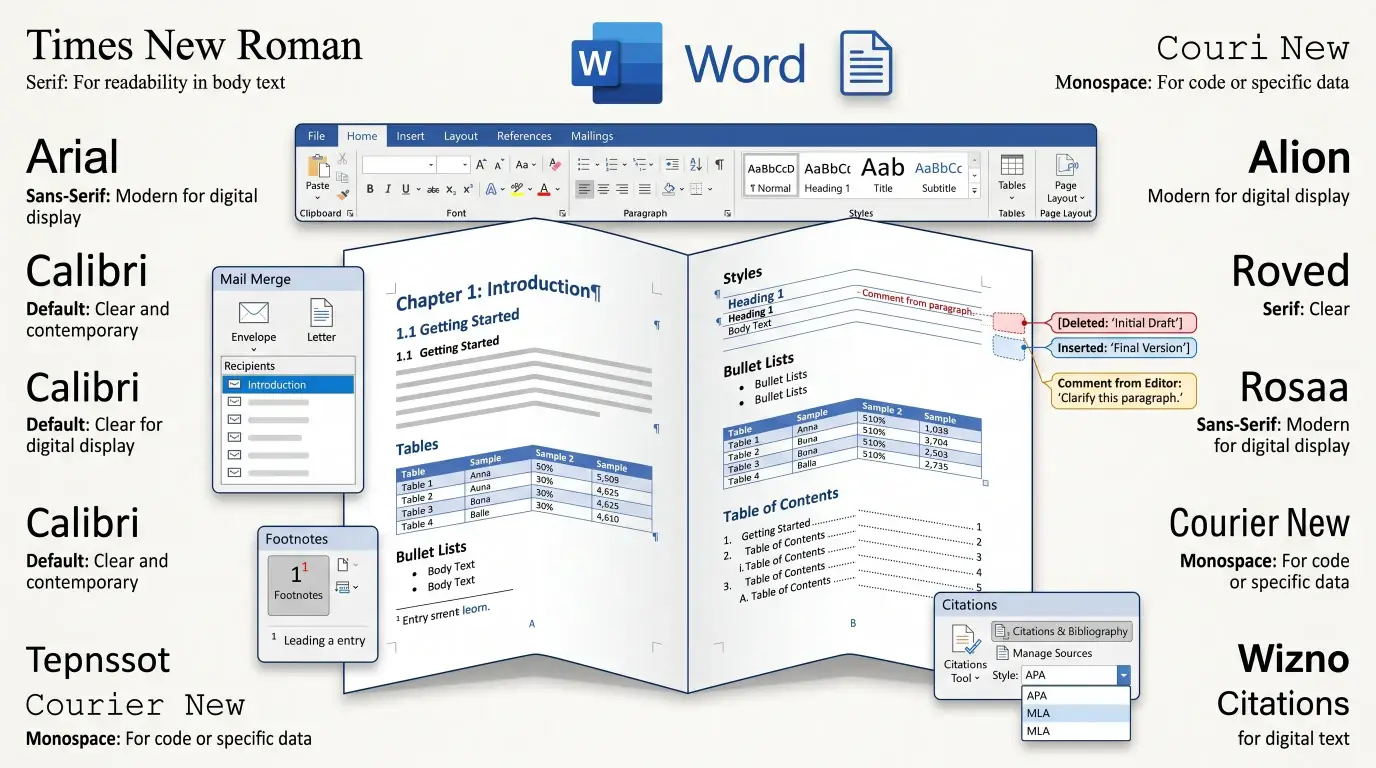Align text left in Paragraph group
The width and height of the screenshot is (1376, 768).
(x=585, y=189)
